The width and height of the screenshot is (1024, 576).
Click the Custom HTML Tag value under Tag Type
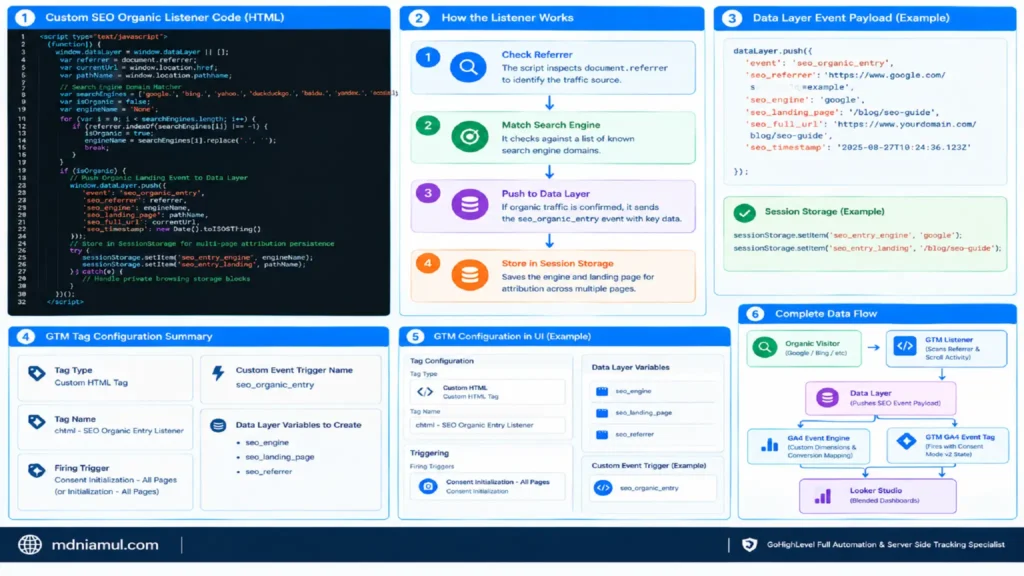coord(91,383)
